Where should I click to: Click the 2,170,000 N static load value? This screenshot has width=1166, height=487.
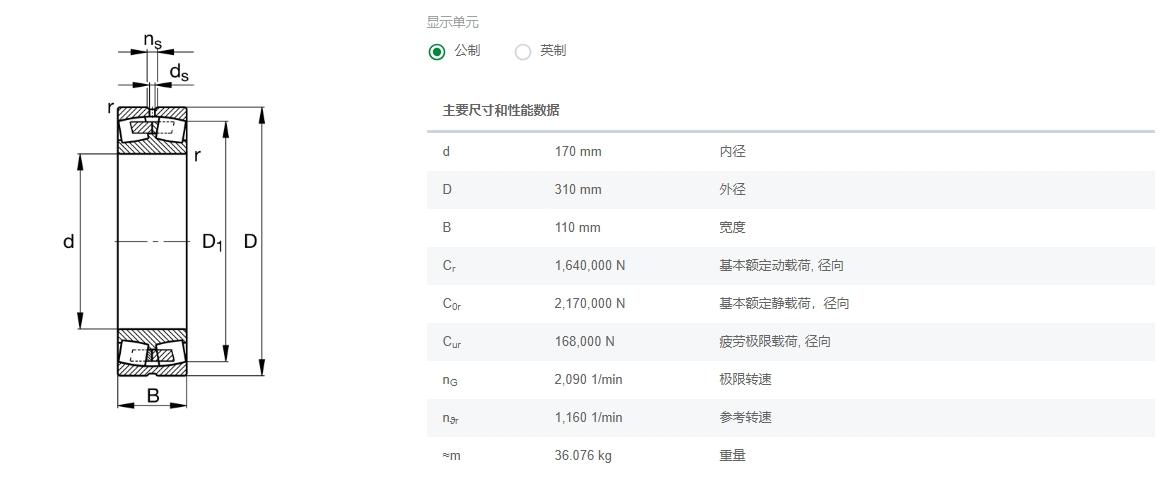(590, 303)
